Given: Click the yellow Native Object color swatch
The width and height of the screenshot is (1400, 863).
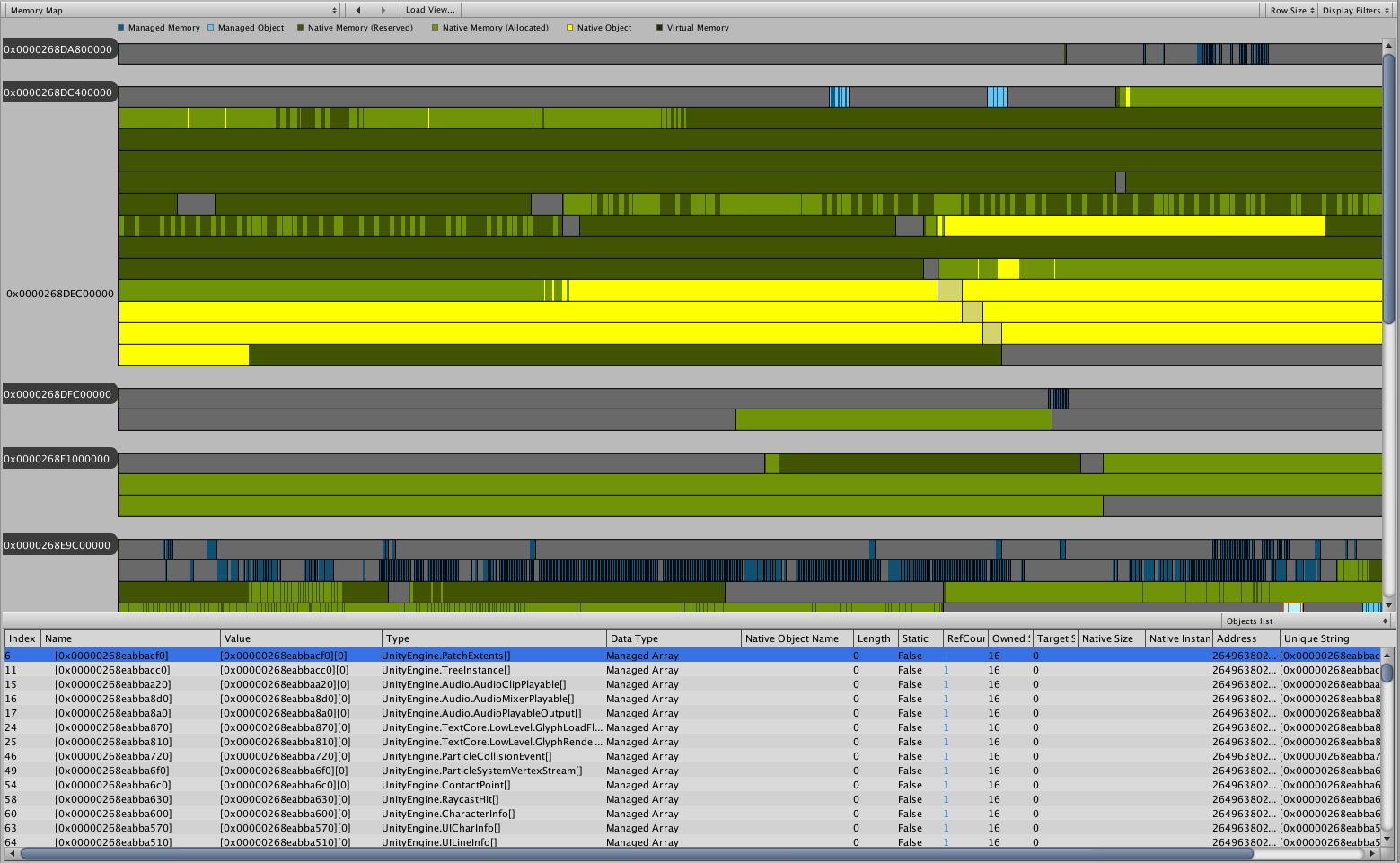Looking at the screenshot, I should pyautogui.click(x=568, y=28).
